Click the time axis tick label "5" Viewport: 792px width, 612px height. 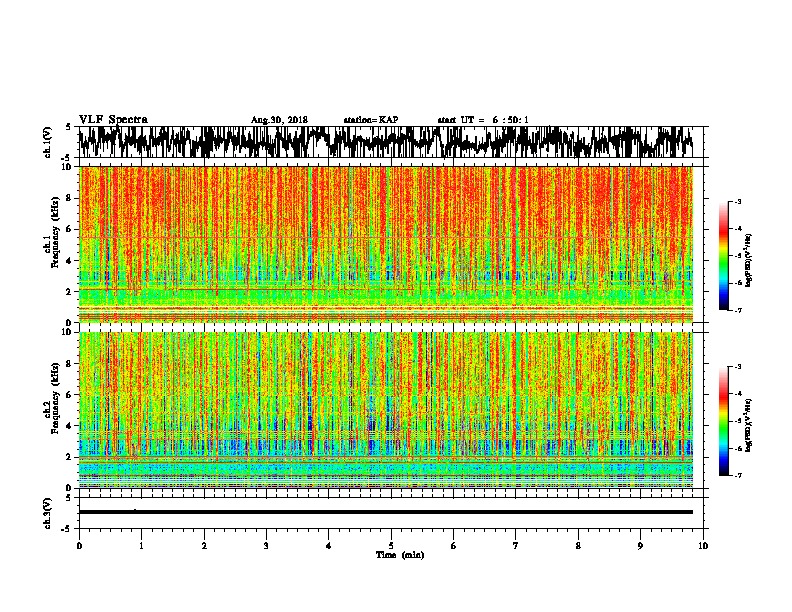(x=391, y=546)
